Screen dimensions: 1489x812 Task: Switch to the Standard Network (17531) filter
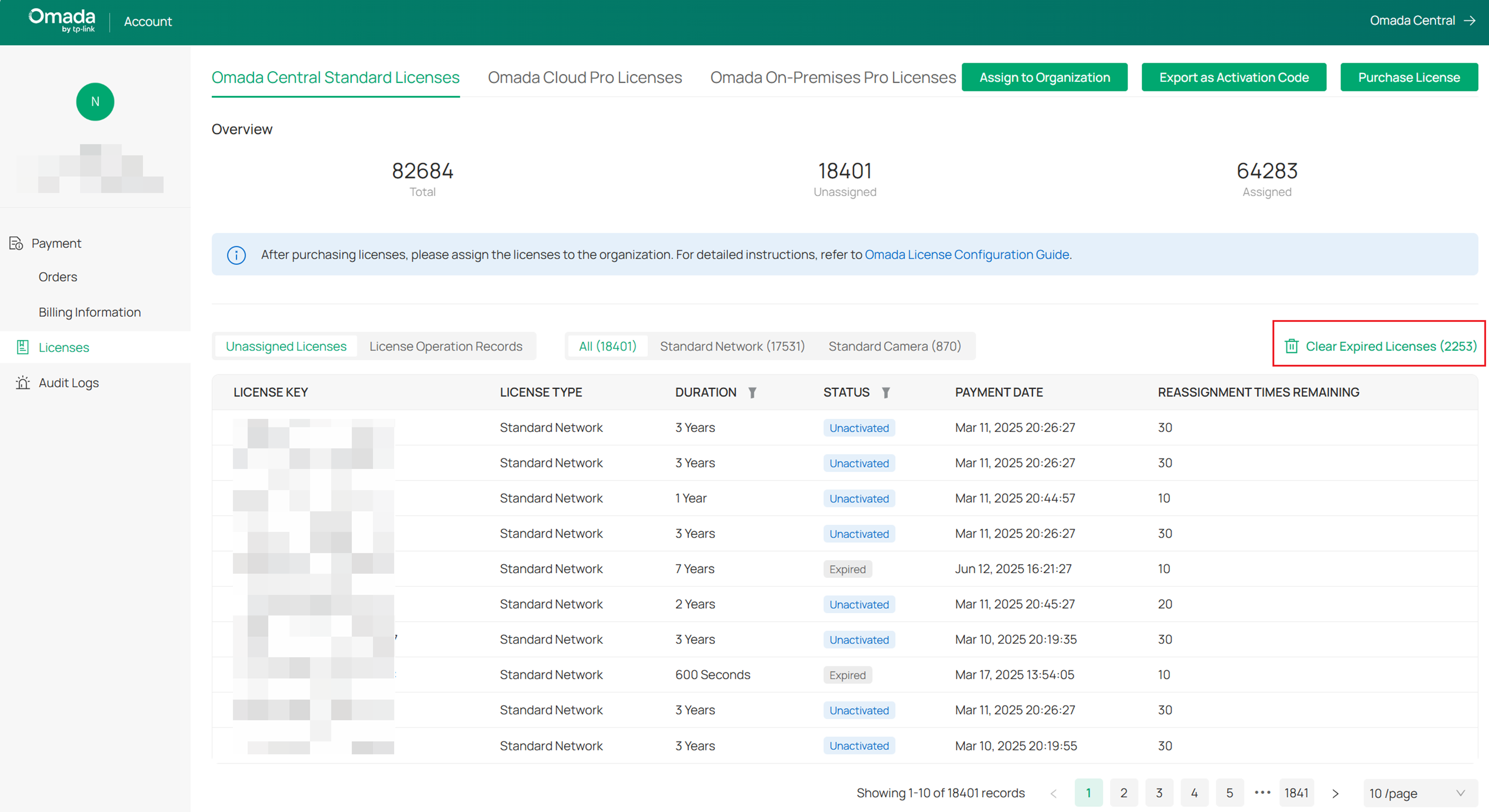732,346
